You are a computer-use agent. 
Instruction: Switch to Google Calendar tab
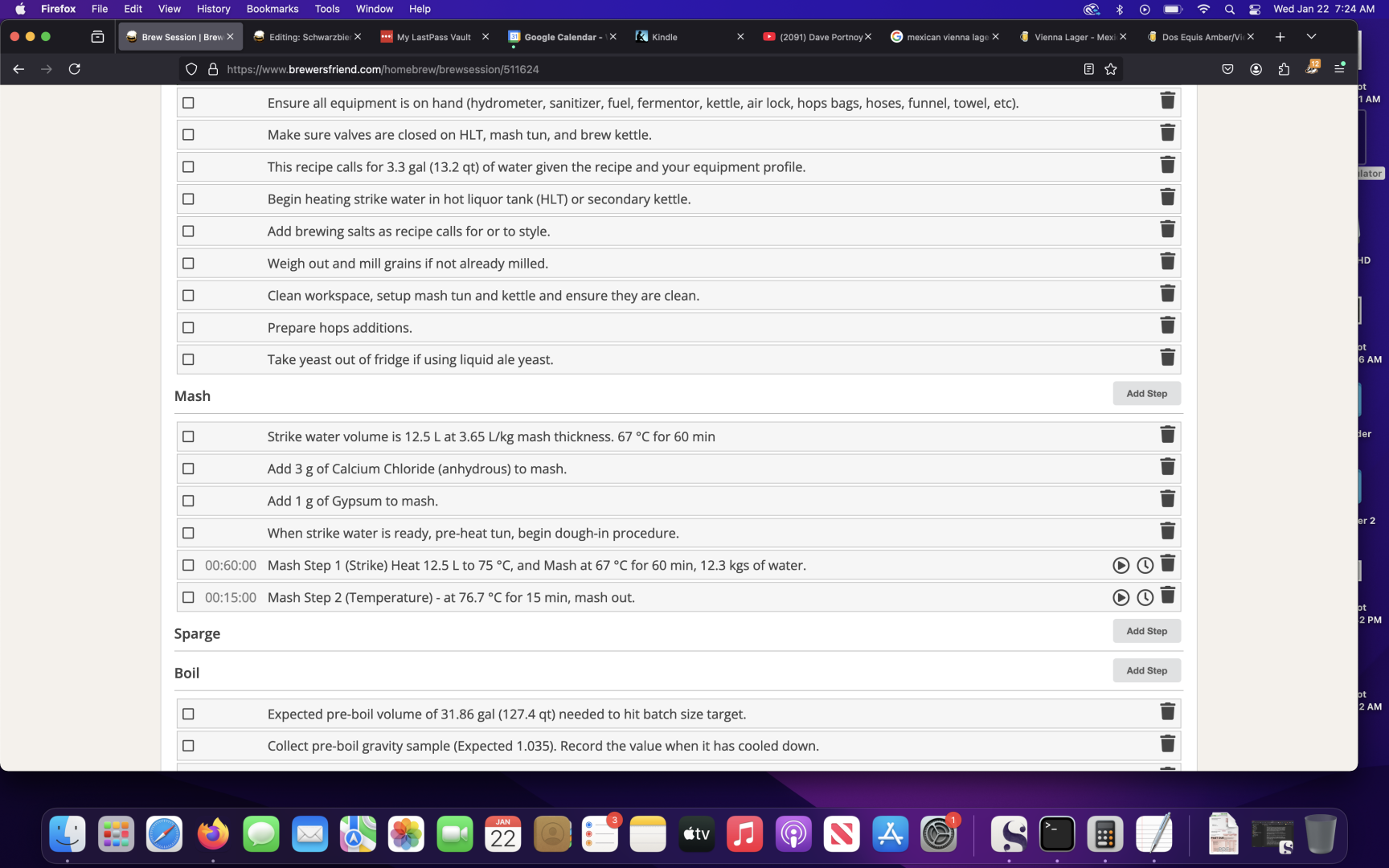561,37
